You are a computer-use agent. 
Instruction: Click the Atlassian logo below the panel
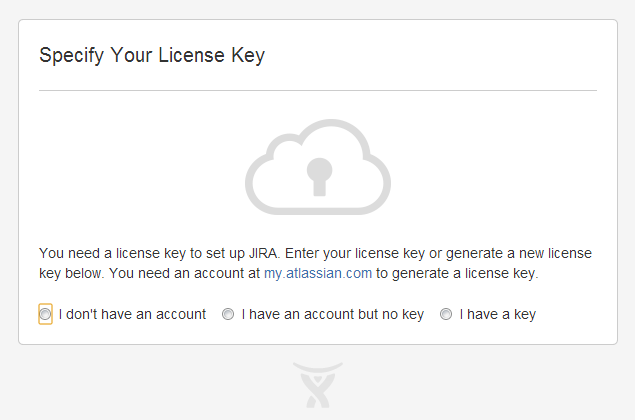318,385
